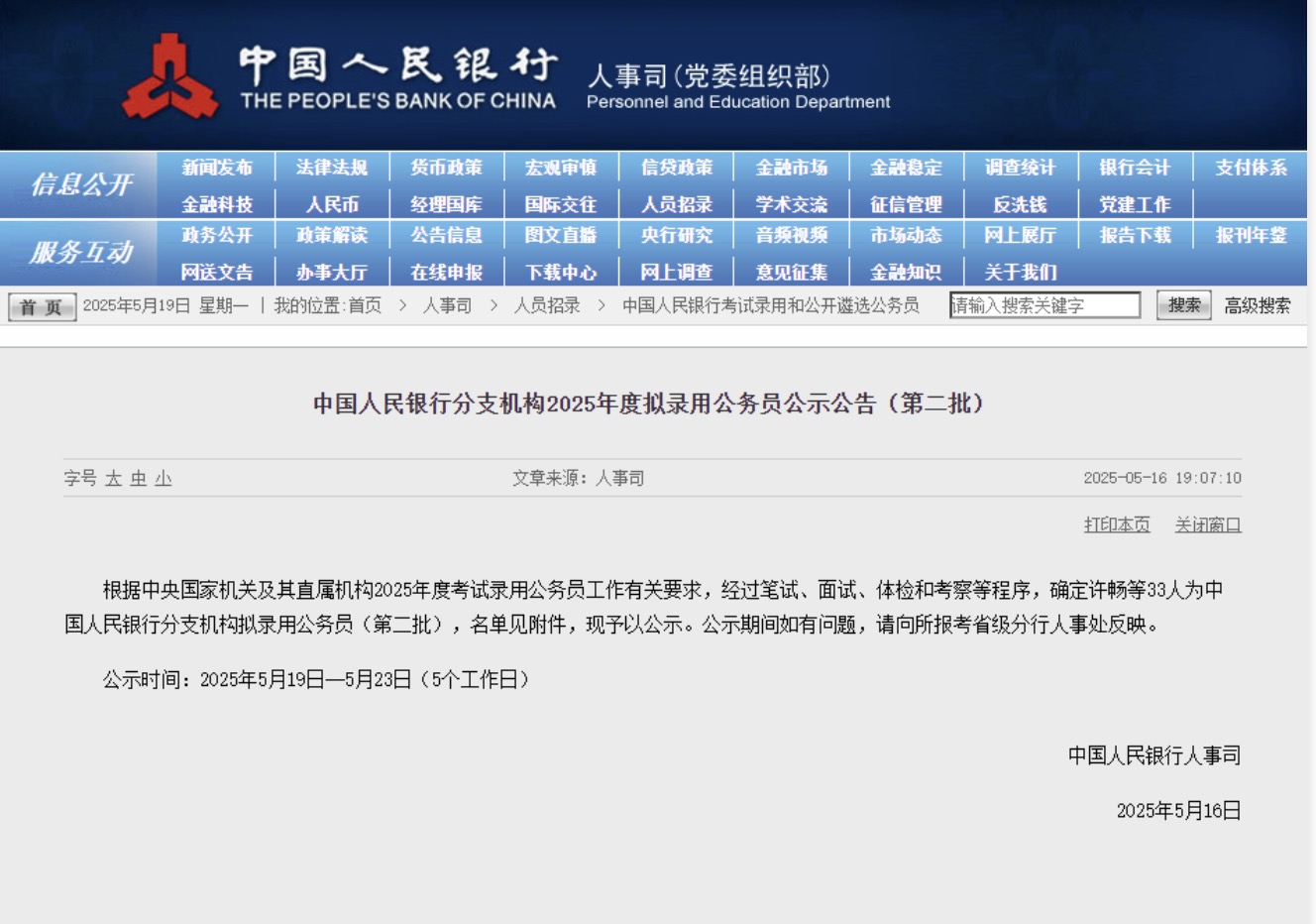This screenshot has width=1316, height=924.
Task: Open 网上调查 menu item
Action: 677,272
